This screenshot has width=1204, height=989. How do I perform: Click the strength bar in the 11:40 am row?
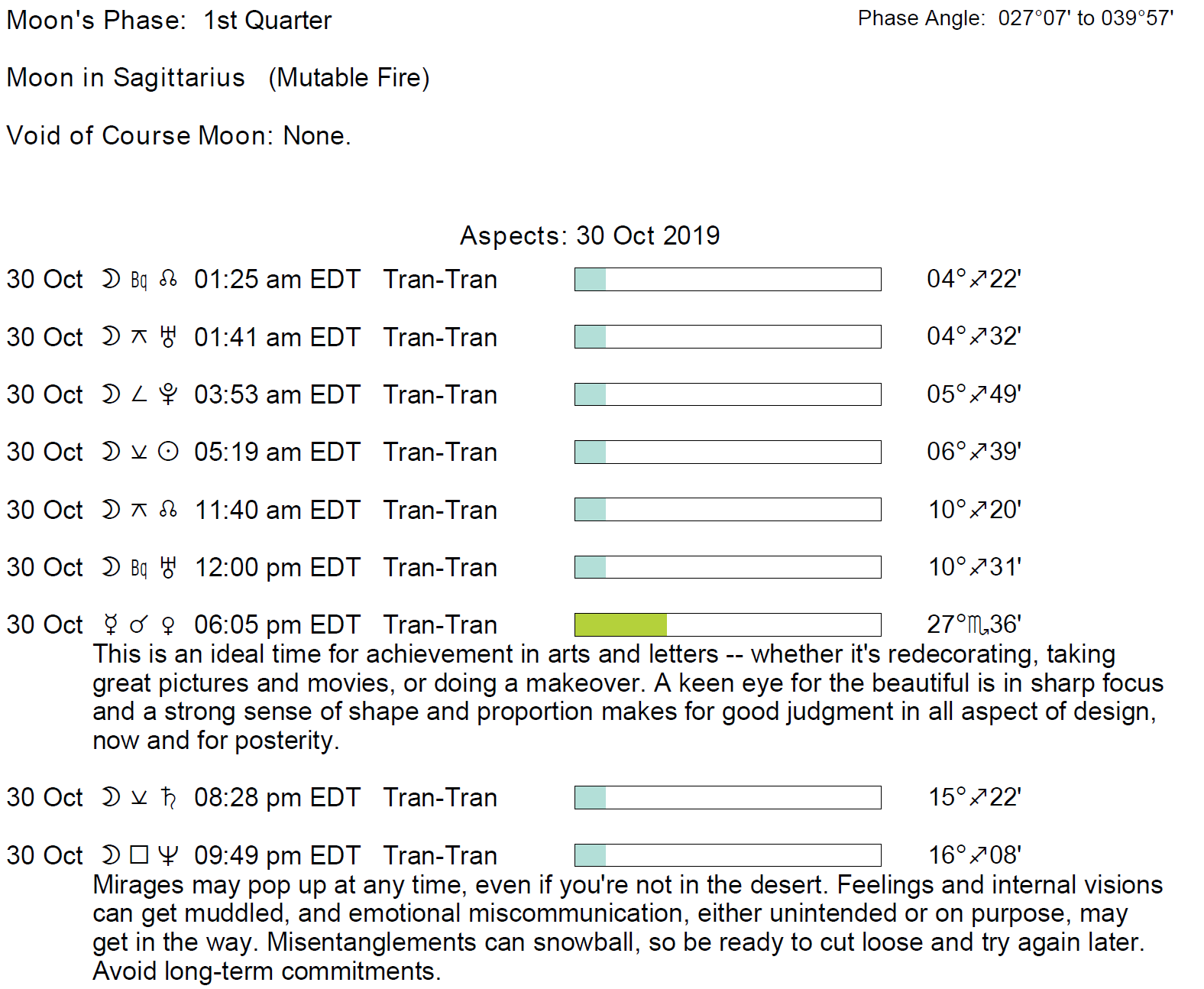coord(727,509)
